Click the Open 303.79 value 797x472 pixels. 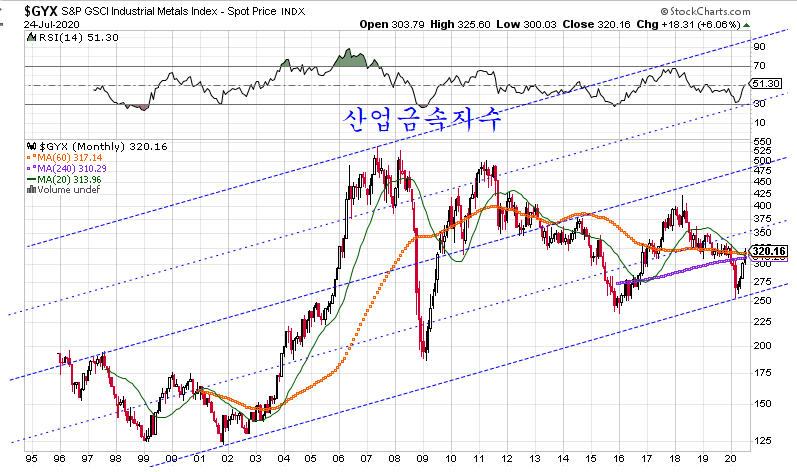(x=392, y=24)
